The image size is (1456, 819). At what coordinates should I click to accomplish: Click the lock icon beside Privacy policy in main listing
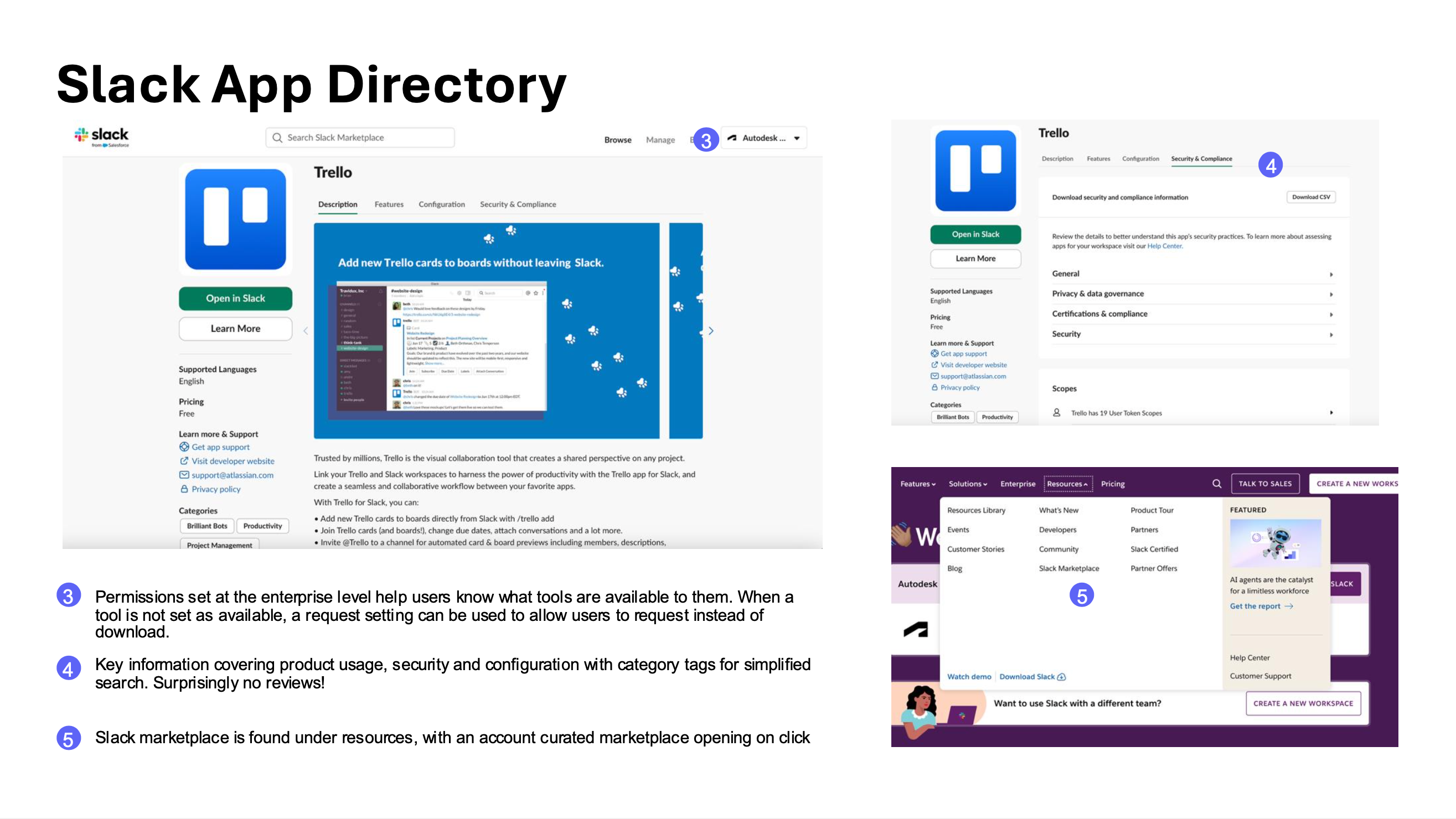(x=184, y=489)
